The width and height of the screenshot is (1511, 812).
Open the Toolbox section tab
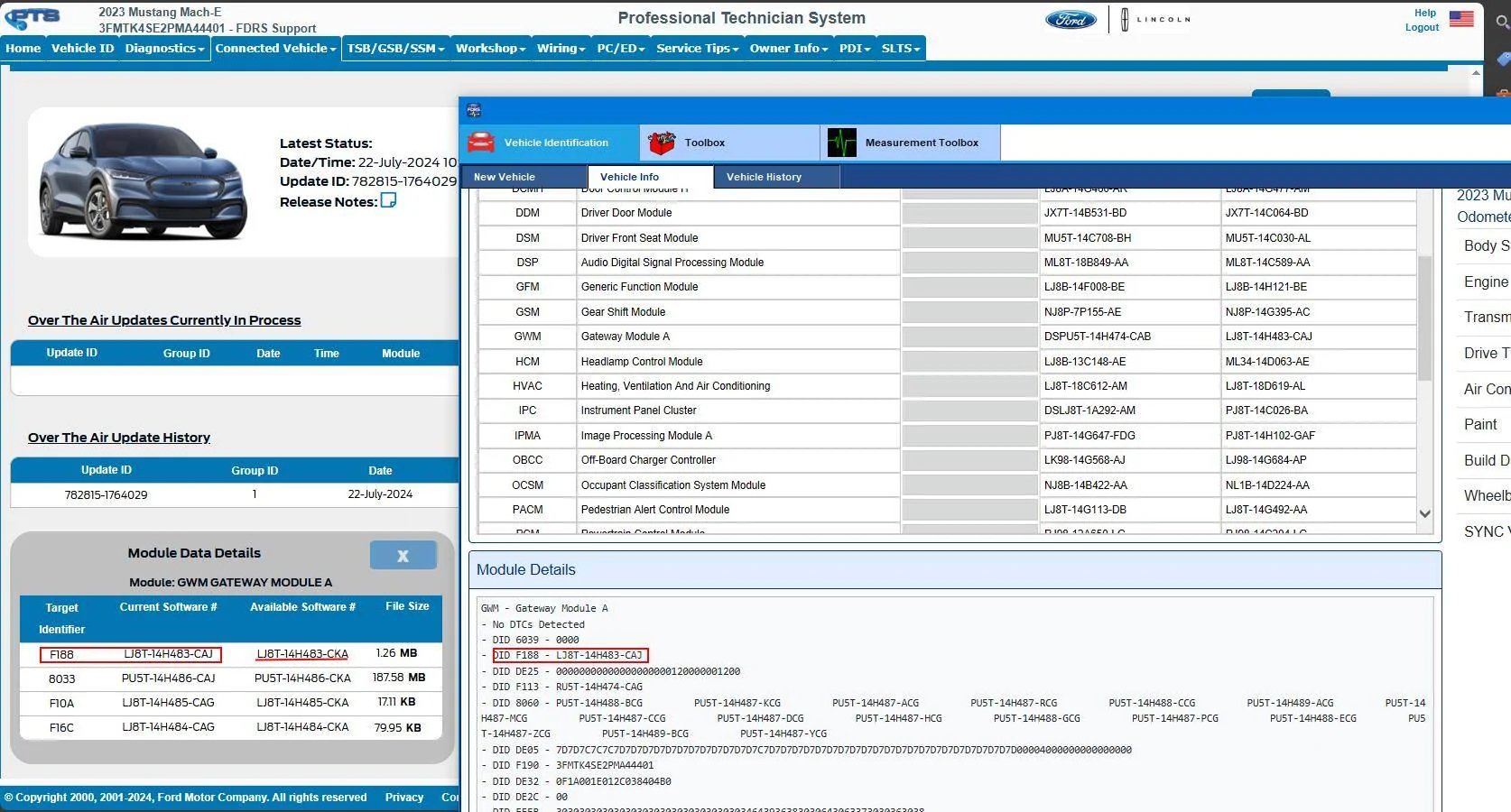730,143
